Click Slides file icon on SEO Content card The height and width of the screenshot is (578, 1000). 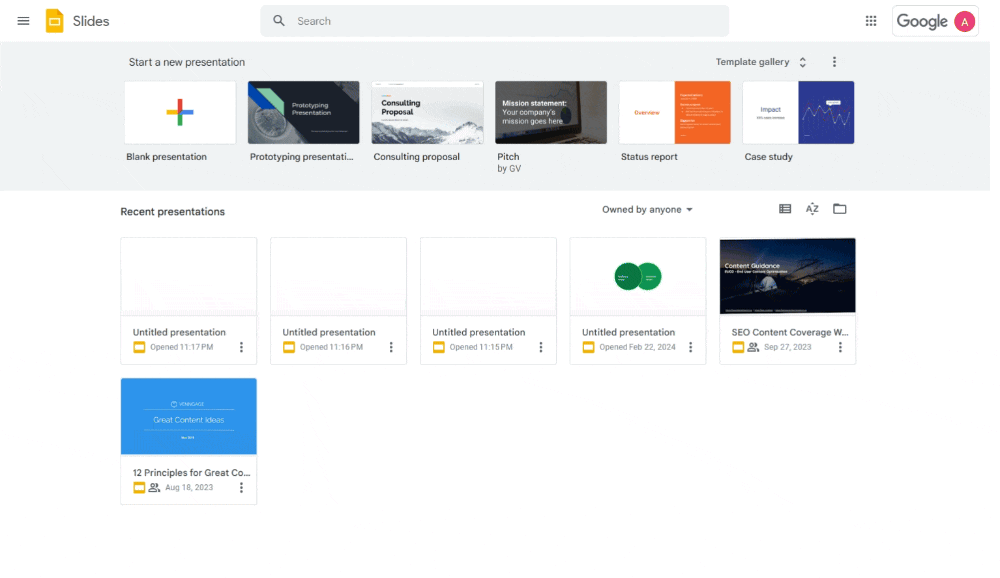[738, 347]
